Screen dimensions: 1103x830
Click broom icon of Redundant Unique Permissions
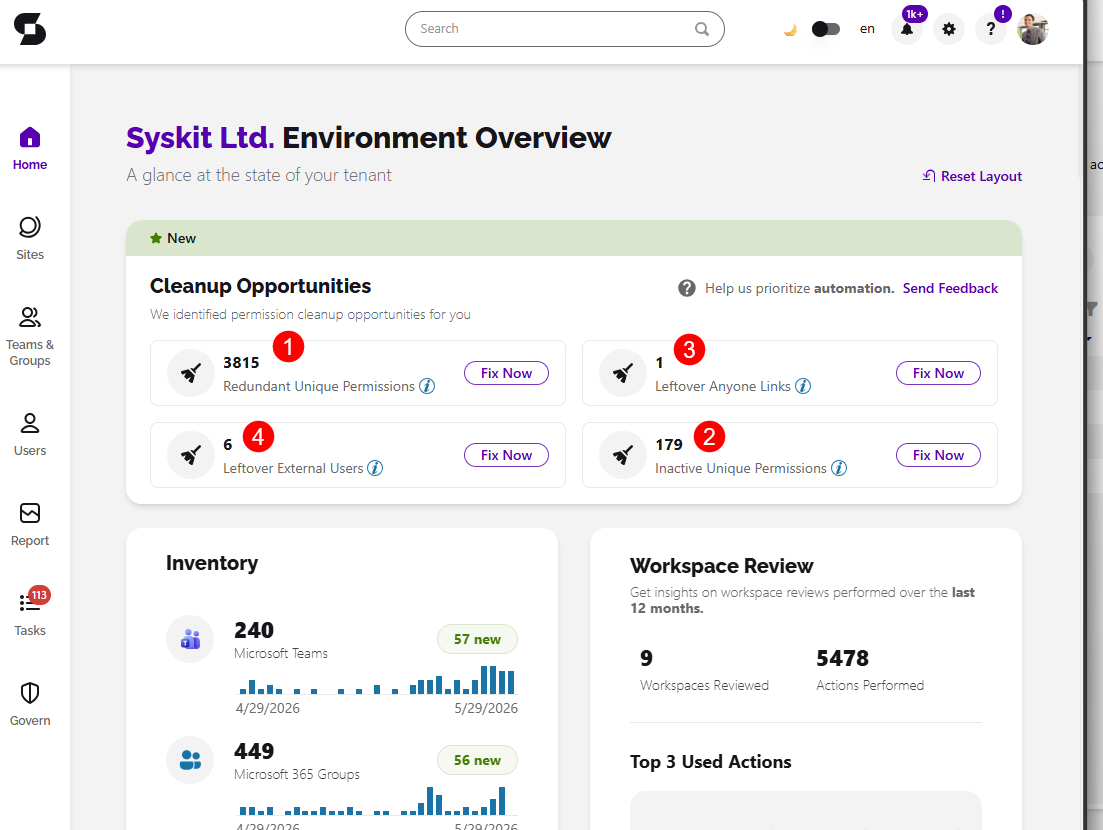point(191,373)
